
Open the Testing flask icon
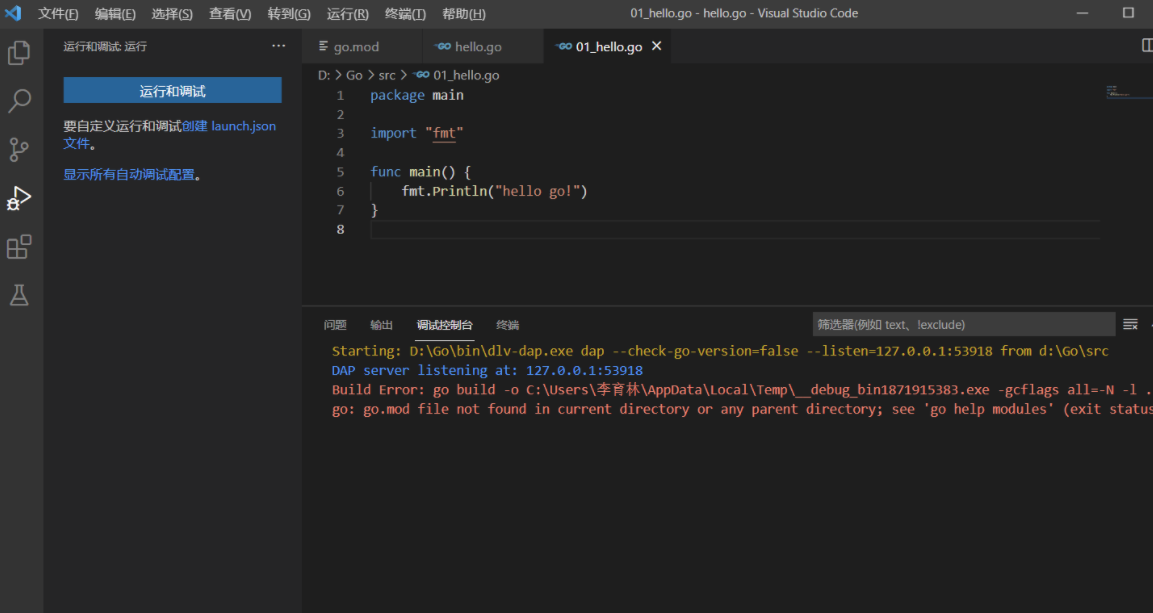(x=19, y=295)
